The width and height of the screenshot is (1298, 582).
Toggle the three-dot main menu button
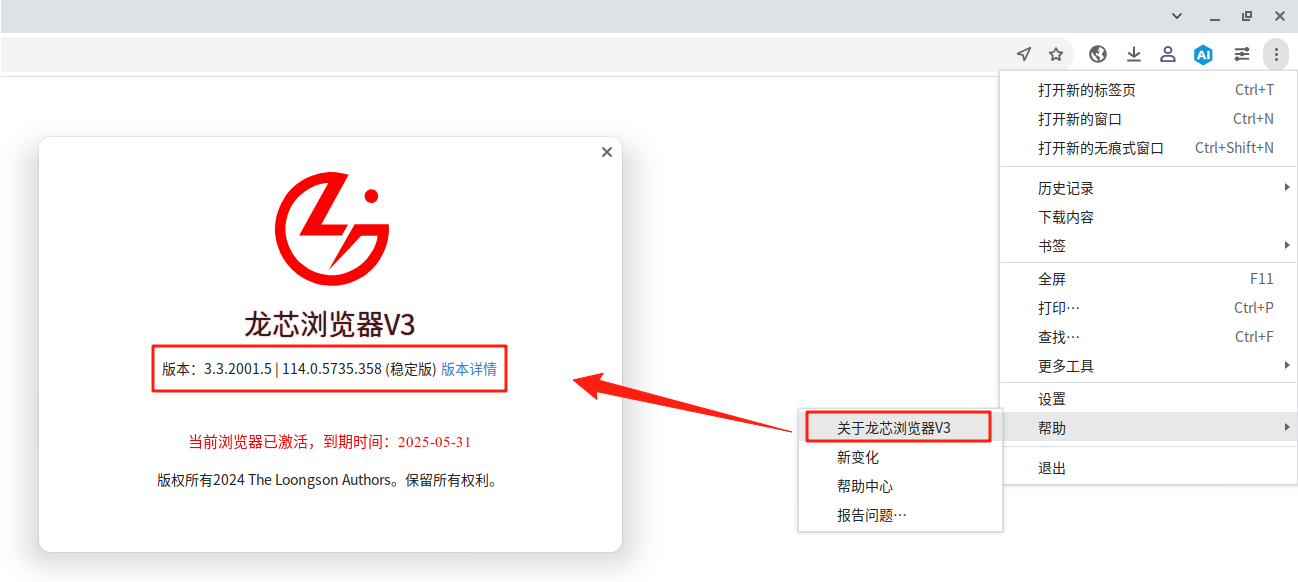(x=1276, y=54)
